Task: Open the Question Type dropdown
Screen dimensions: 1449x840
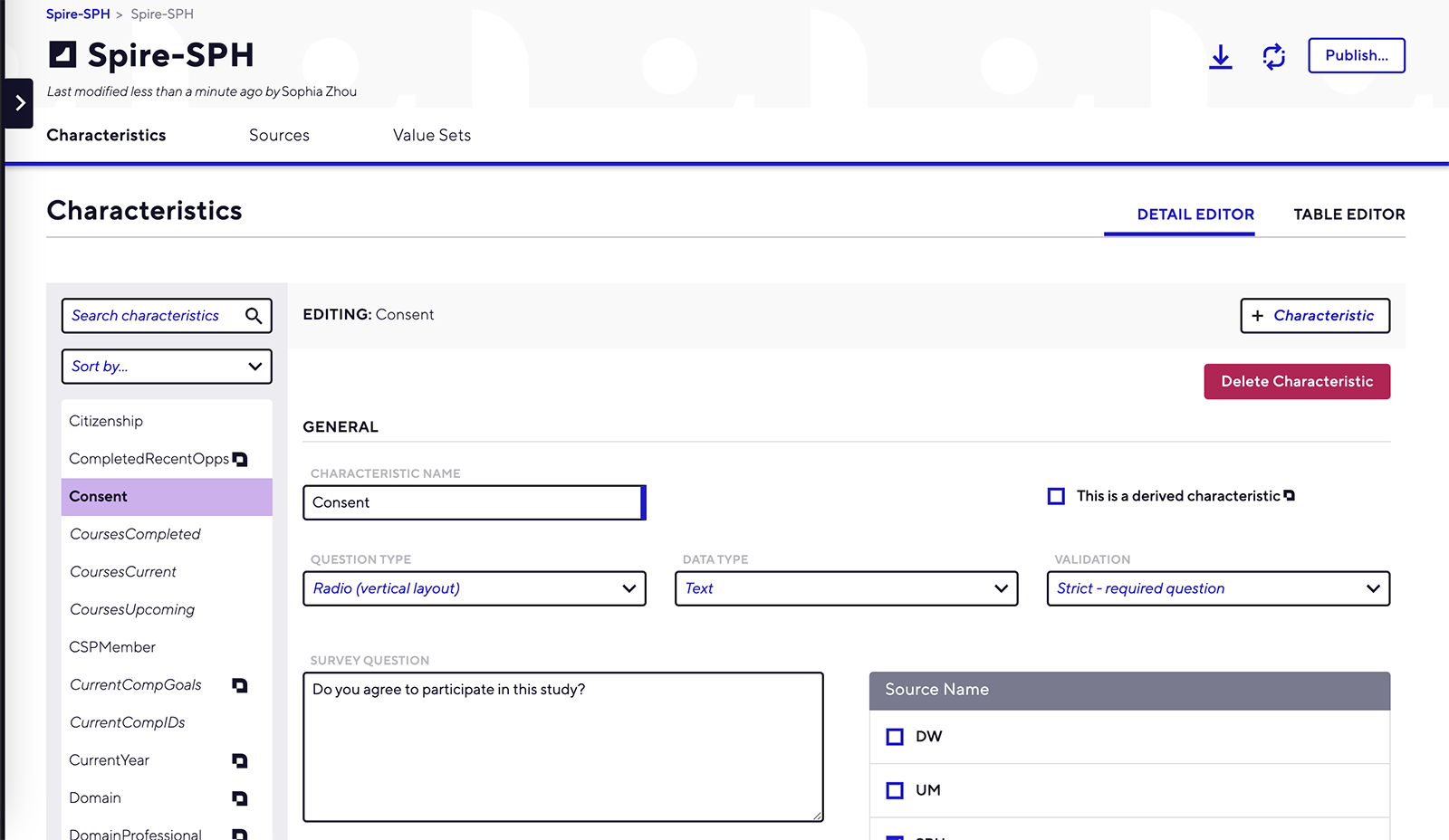Action: coord(474,588)
